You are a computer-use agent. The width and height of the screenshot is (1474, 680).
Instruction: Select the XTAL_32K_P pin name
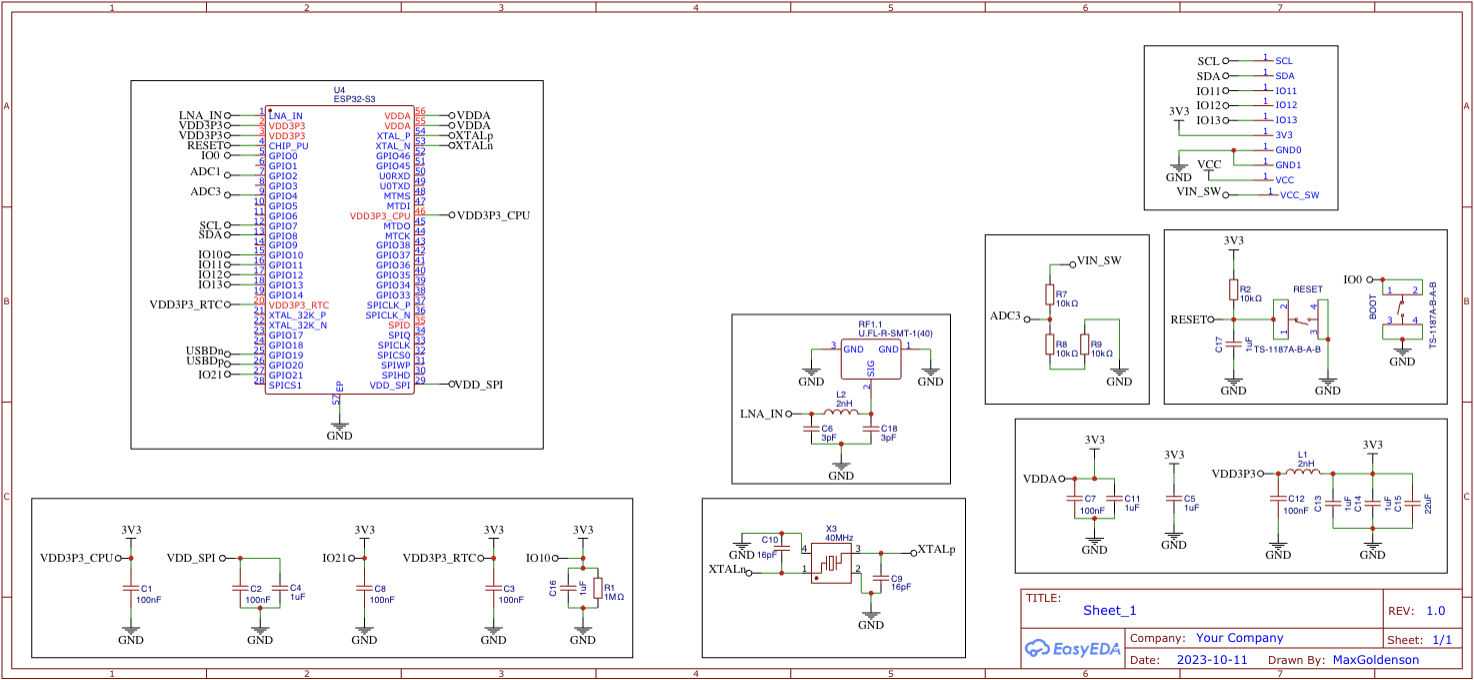(x=297, y=315)
